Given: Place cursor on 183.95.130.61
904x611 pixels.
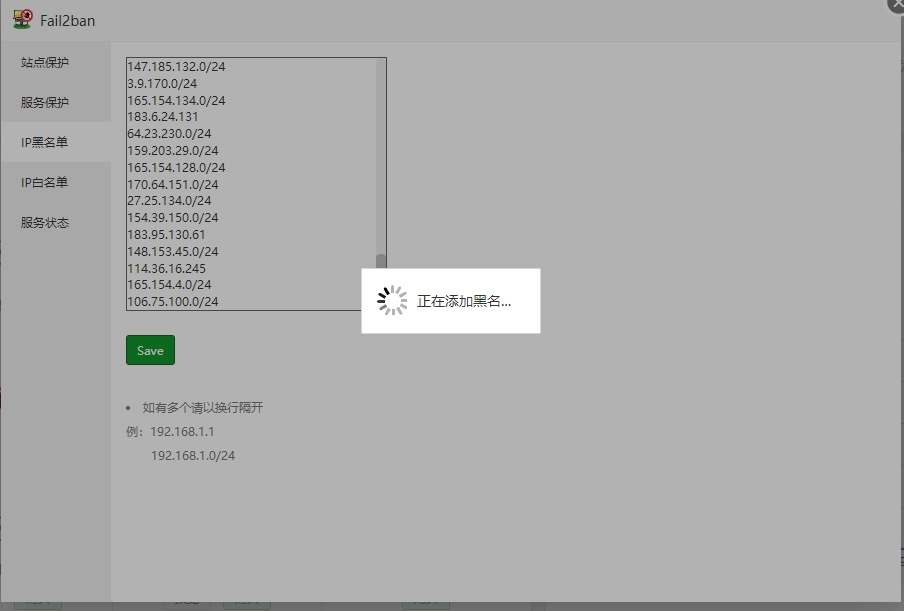Looking at the screenshot, I should (x=166, y=235).
